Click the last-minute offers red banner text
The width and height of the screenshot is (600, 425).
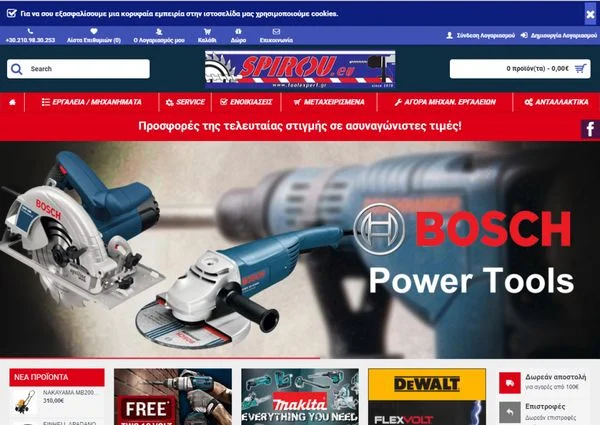coord(300,126)
